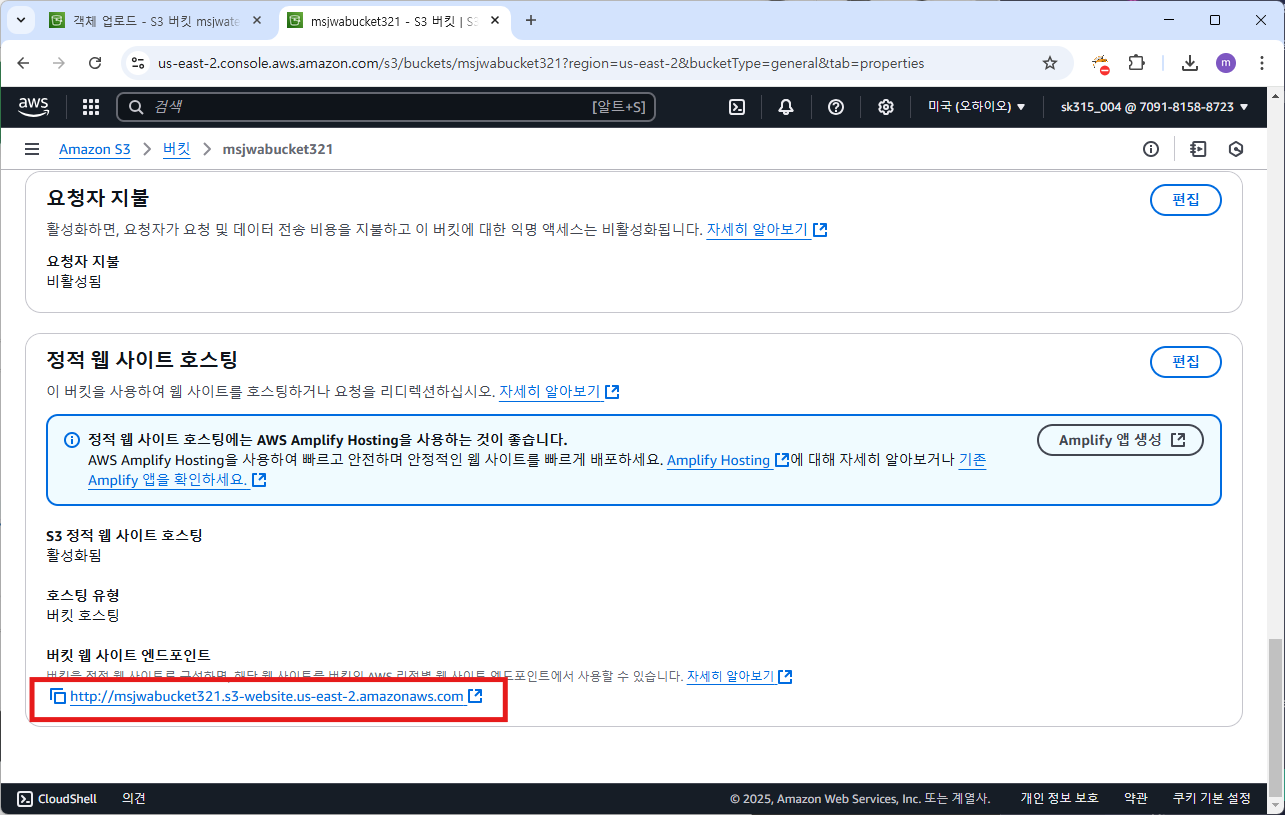The image size is (1285, 815).
Task: Open Chrome's three-dot menu
Action: point(1262,63)
